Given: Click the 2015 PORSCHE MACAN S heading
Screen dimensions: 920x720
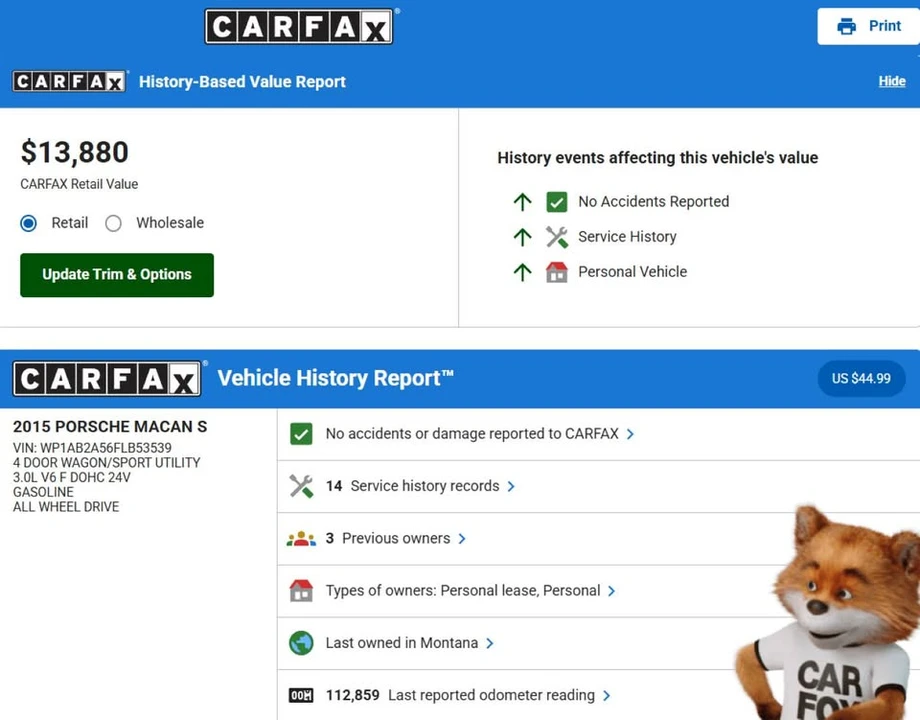Looking at the screenshot, I should click(110, 427).
